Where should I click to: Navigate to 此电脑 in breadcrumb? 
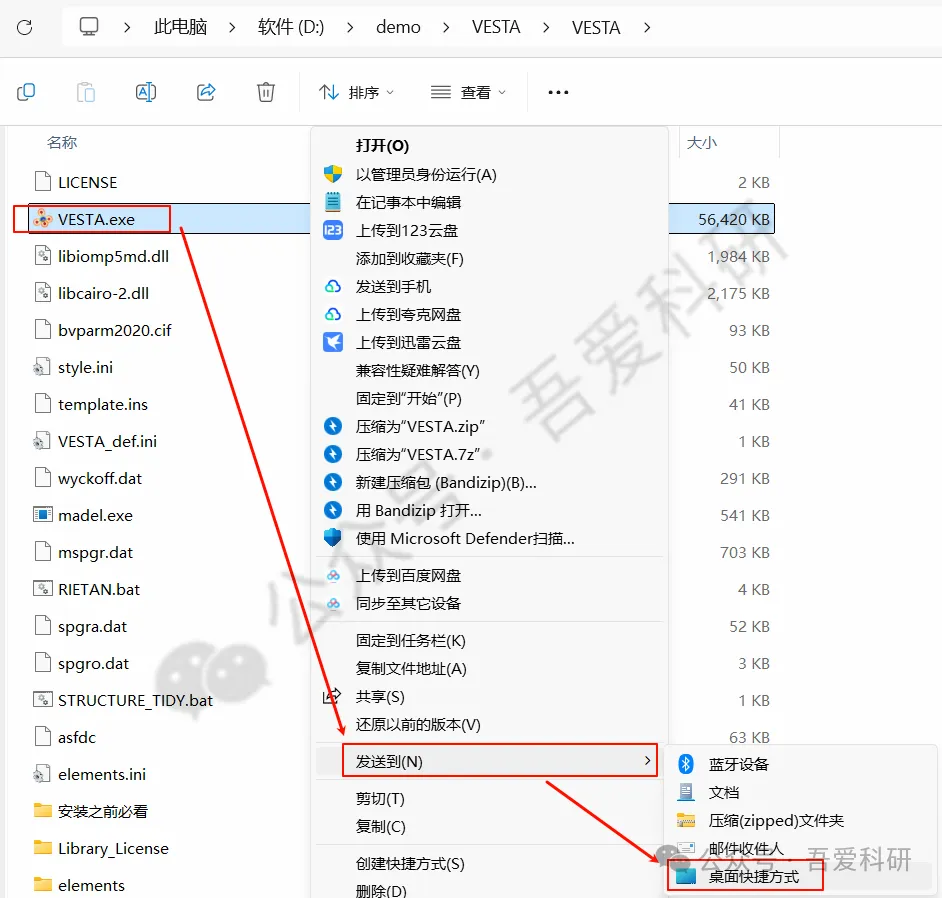coord(180,27)
